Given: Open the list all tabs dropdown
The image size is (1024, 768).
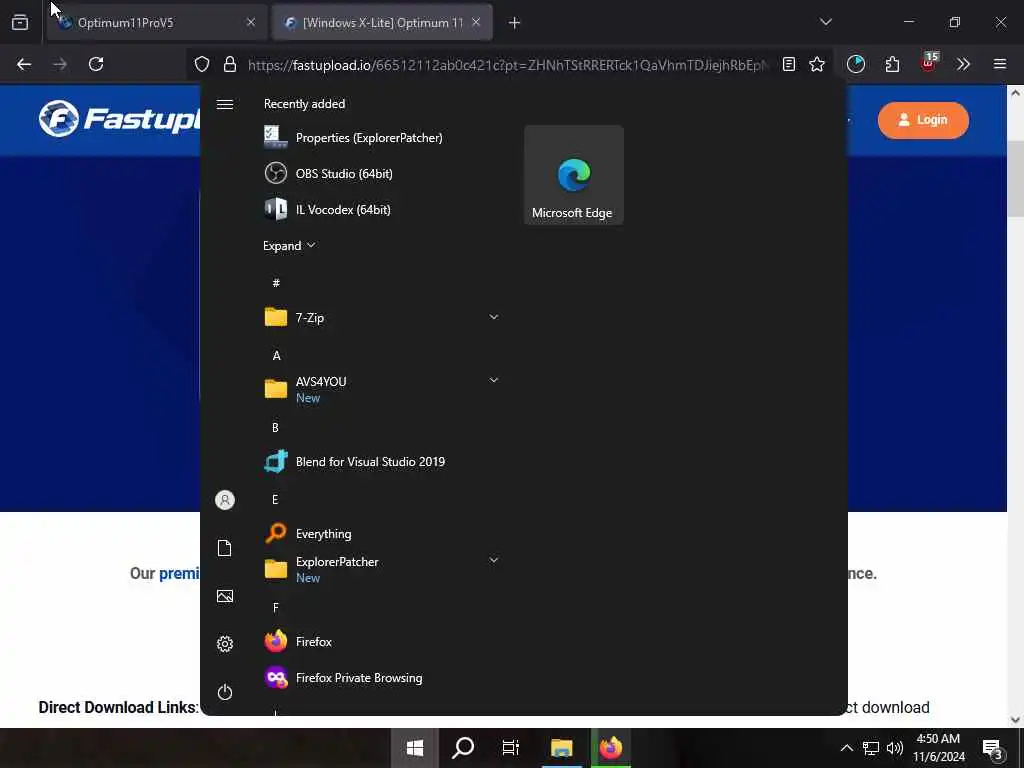Looking at the screenshot, I should [825, 22].
